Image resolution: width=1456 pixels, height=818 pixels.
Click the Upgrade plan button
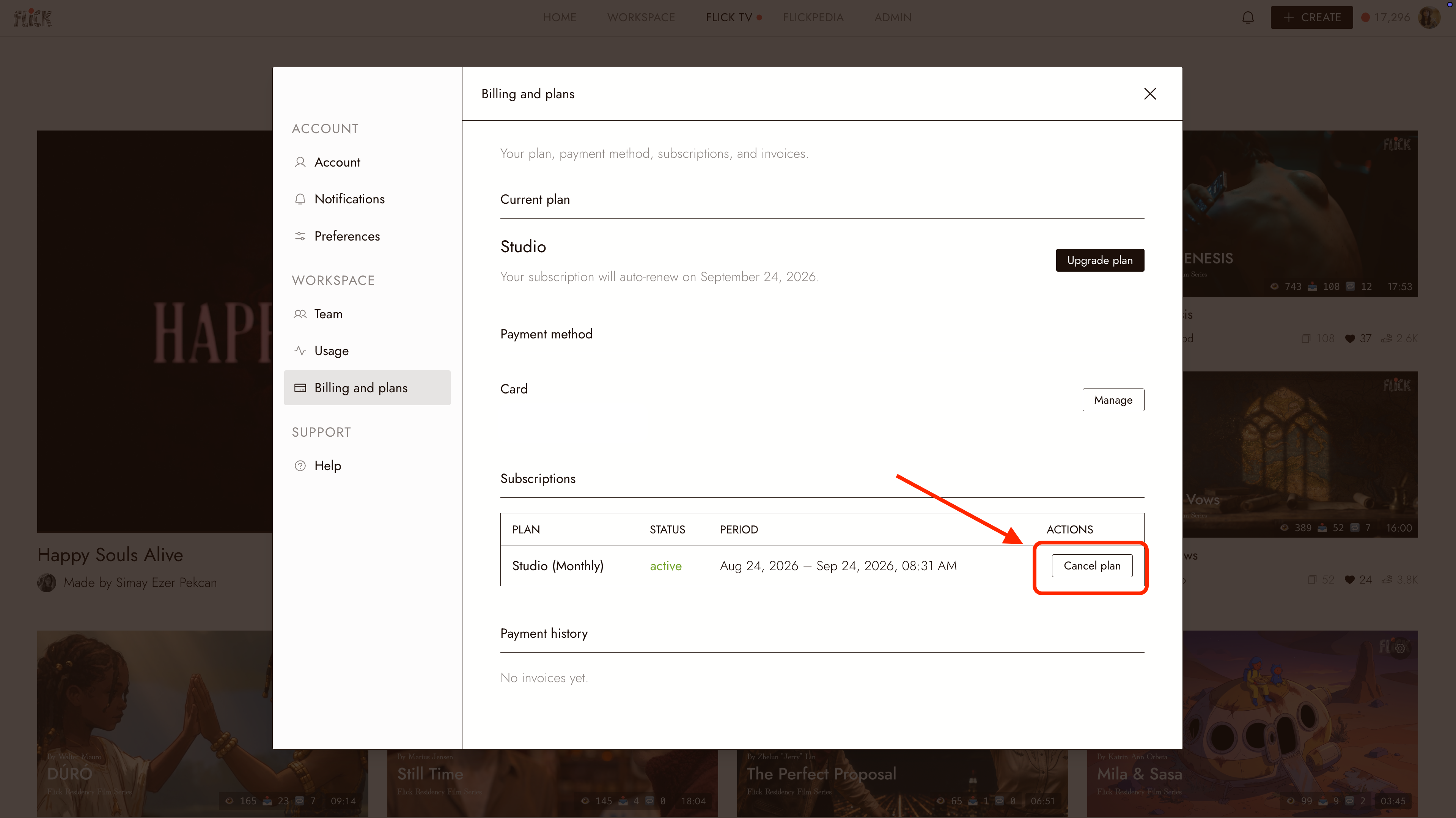point(1100,260)
